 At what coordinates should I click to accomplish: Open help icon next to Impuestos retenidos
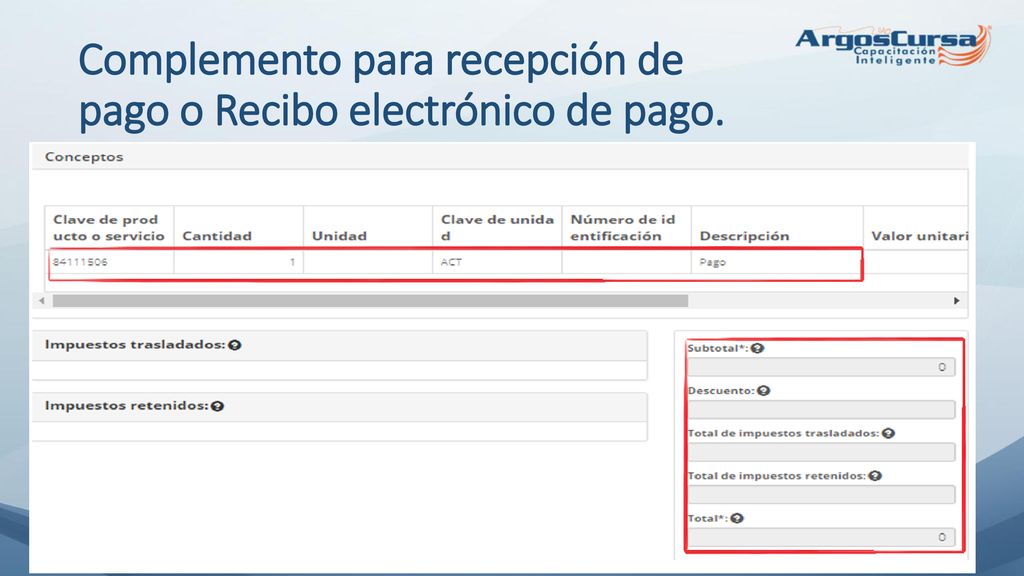pyautogui.click(x=217, y=406)
